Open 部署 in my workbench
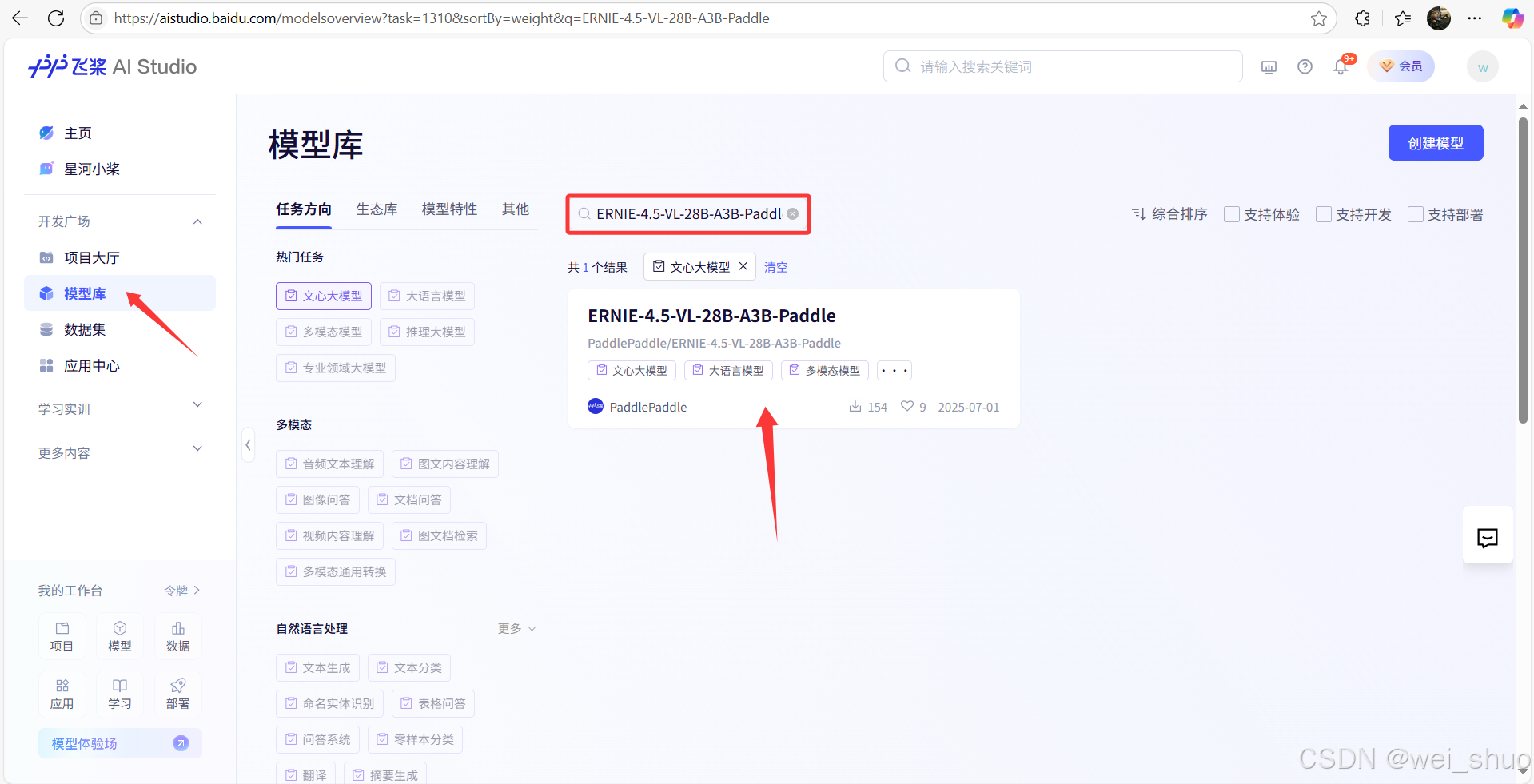Viewport: 1534px width, 784px height. pos(177,694)
